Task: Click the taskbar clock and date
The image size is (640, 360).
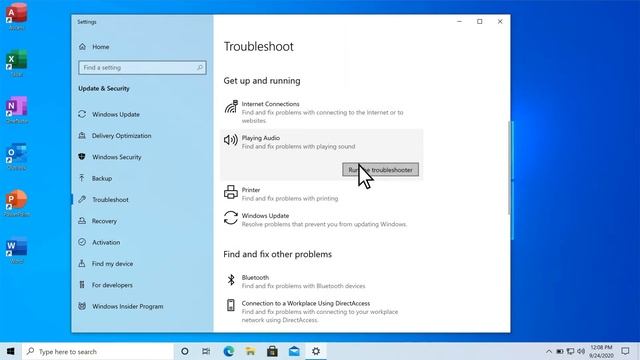Action: pyautogui.click(x=601, y=351)
